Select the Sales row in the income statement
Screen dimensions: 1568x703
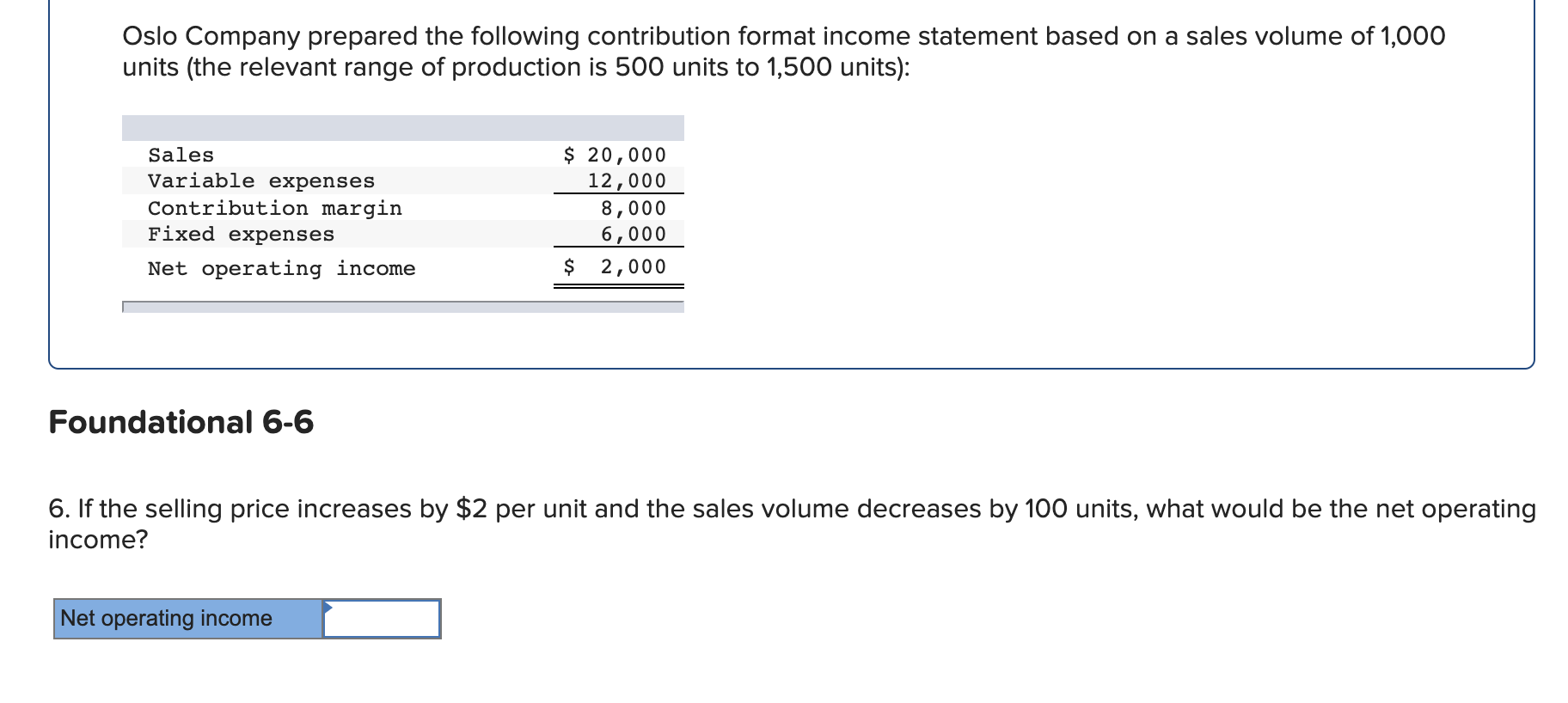tap(344, 155)
